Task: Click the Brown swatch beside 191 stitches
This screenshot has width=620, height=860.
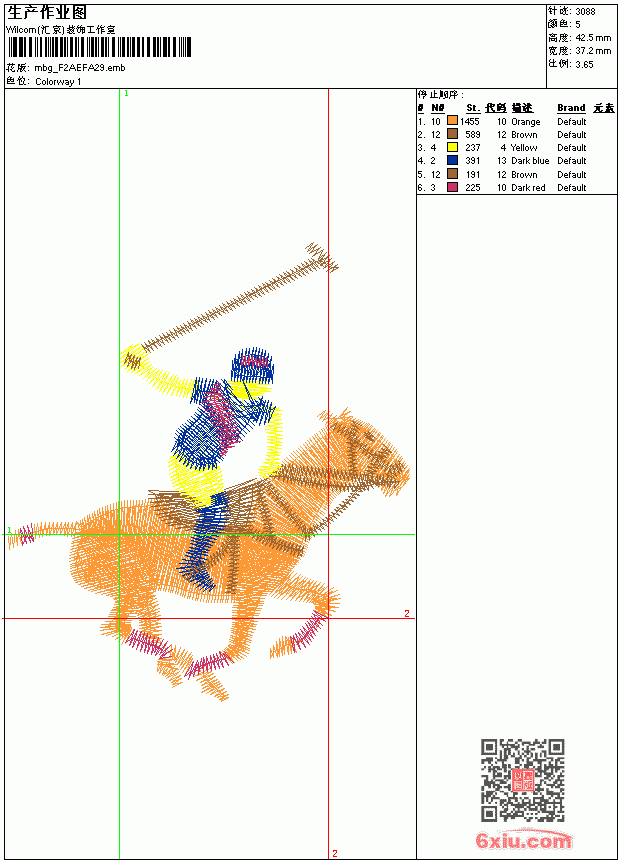Action: click(452, 174)
